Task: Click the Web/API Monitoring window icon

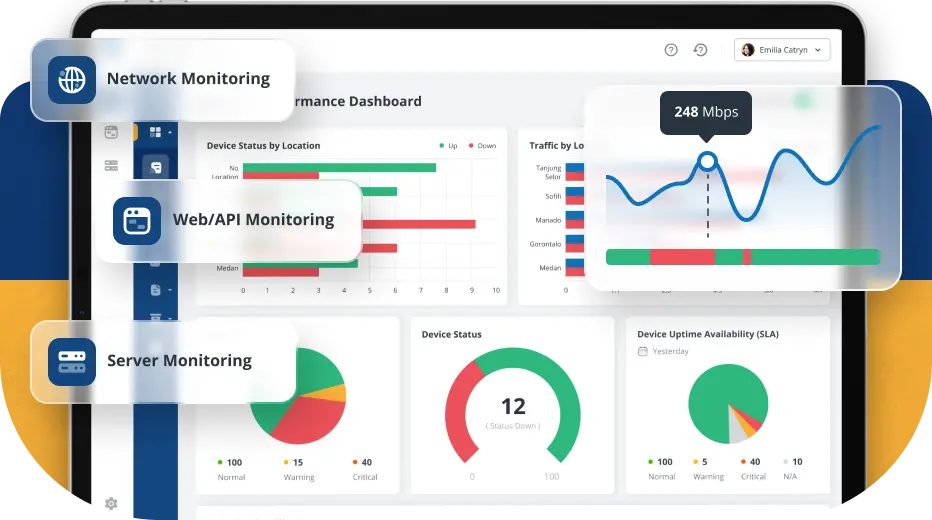Action: pyautogui.click(x=137, y=221)
